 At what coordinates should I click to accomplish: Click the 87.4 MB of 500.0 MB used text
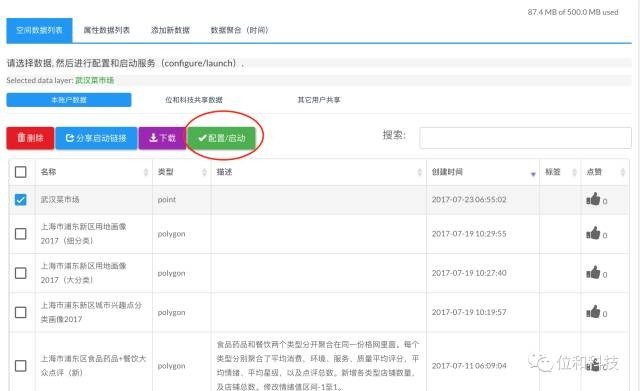[x=573, y=12]
